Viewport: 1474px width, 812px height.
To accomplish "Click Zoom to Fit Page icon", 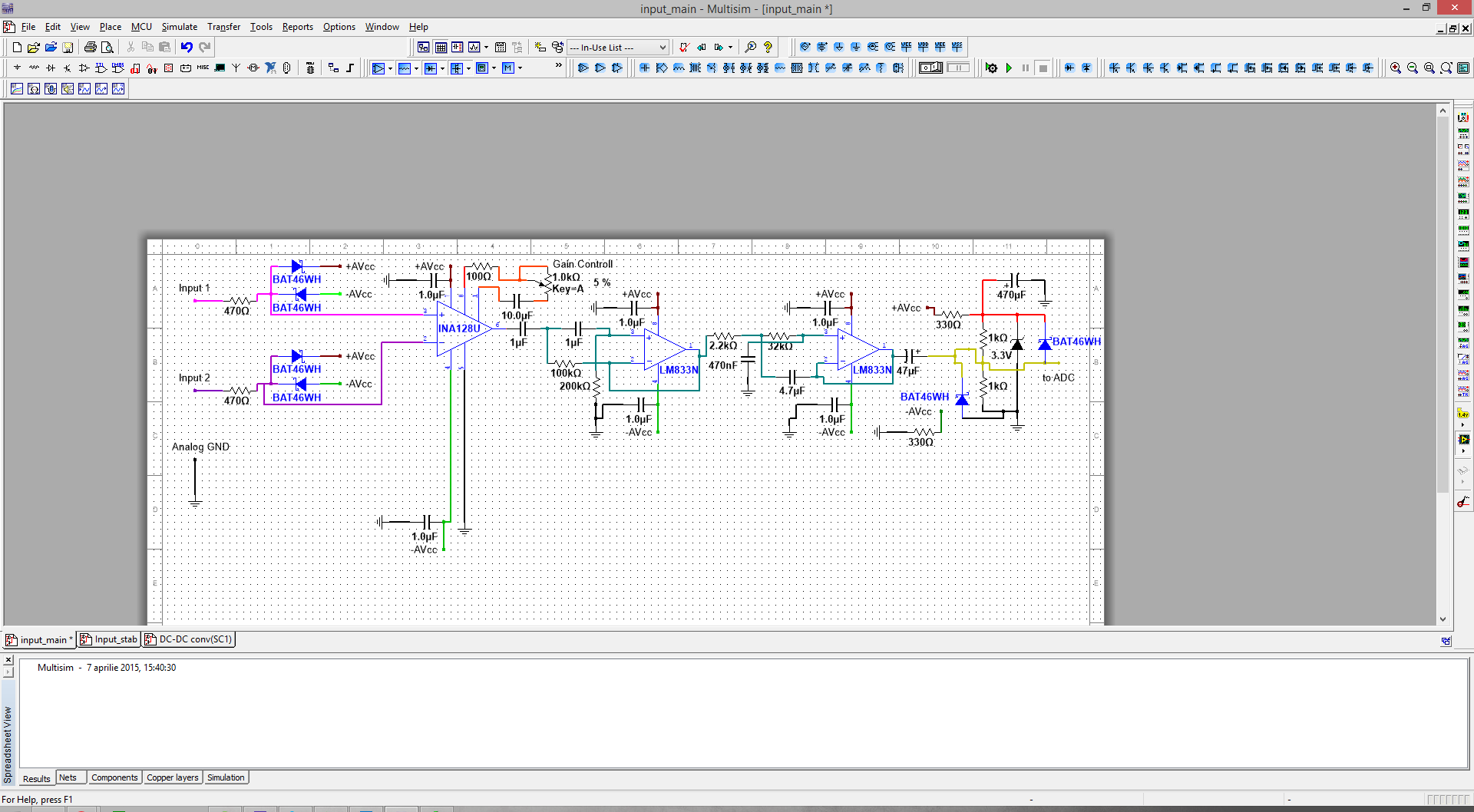I will 1446,68.
